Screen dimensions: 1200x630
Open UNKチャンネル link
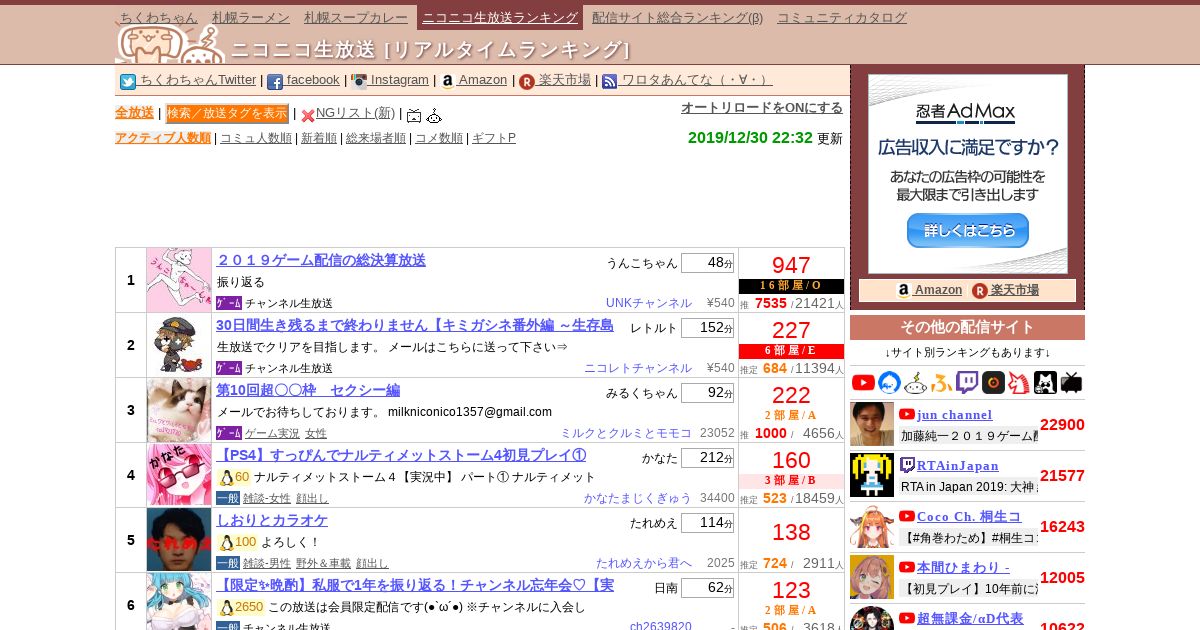tap(649, 303)
